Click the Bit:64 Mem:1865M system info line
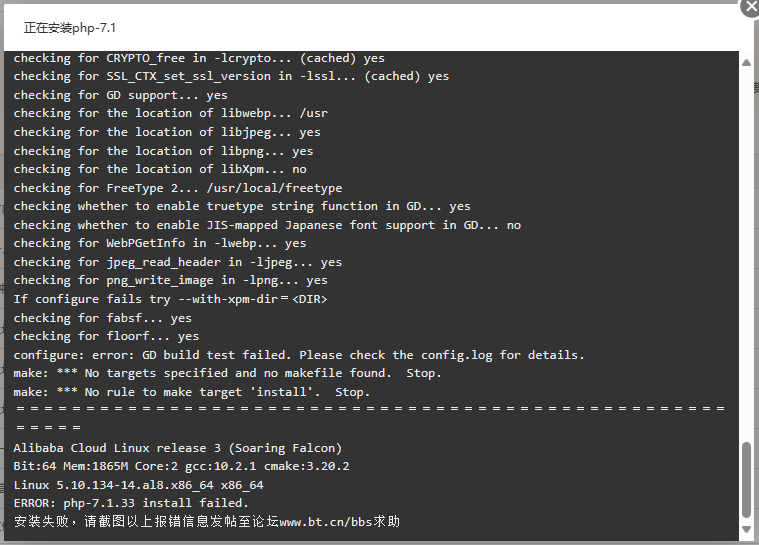 (181, 466)
